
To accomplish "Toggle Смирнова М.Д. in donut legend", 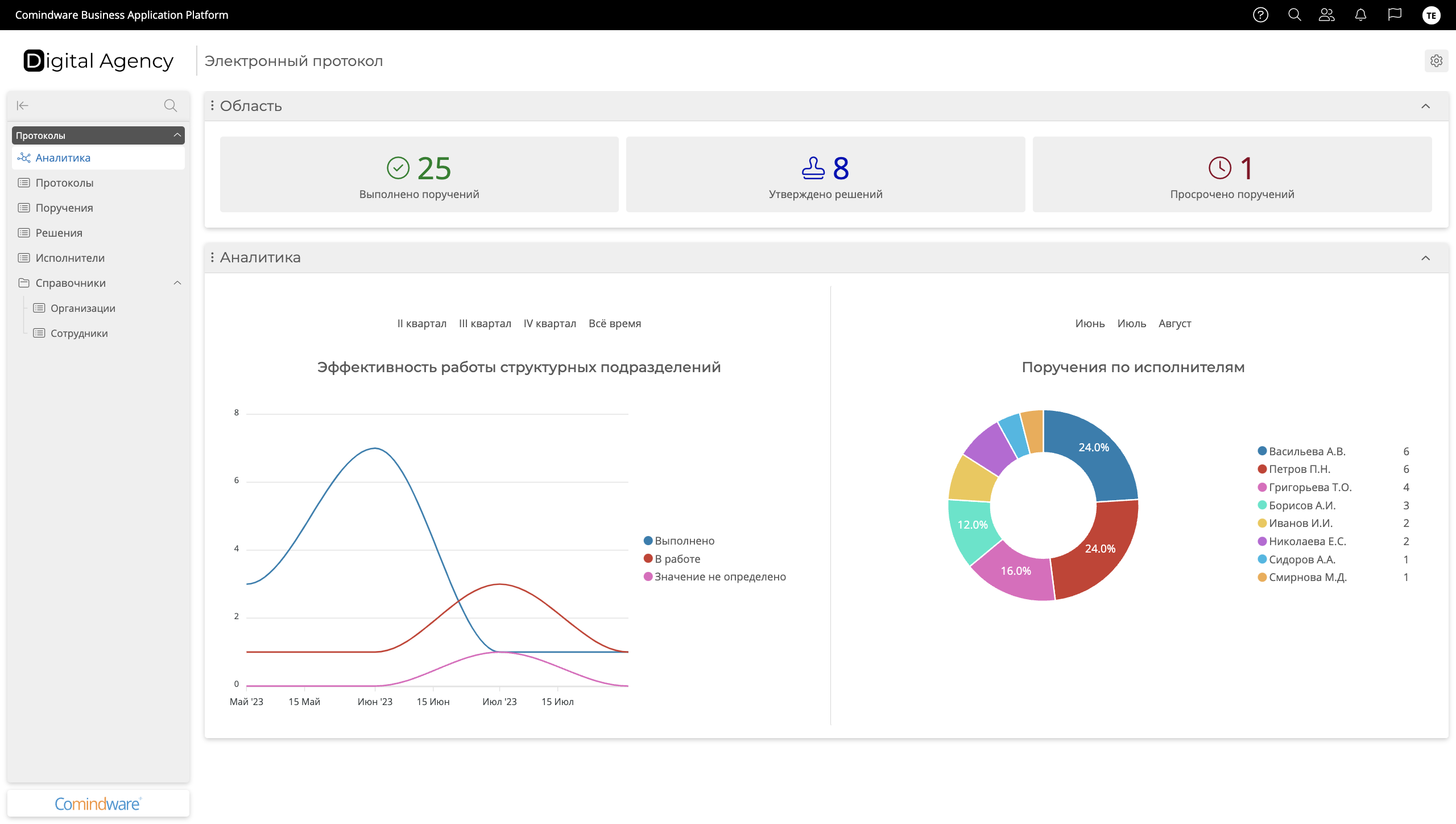I will (1302, 577).
